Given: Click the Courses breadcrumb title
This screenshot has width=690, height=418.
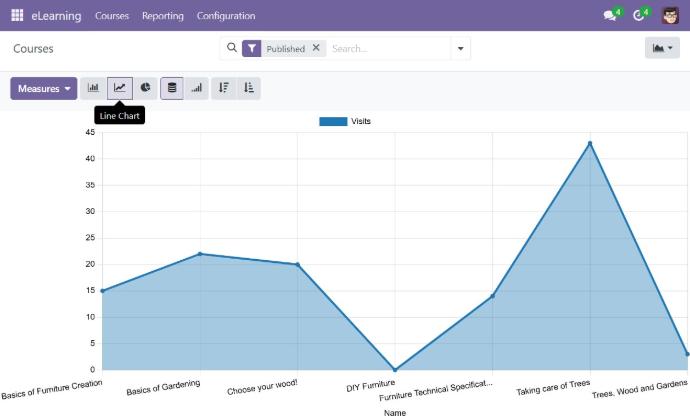Looking at the screenshot, I should tap(33, 48).
